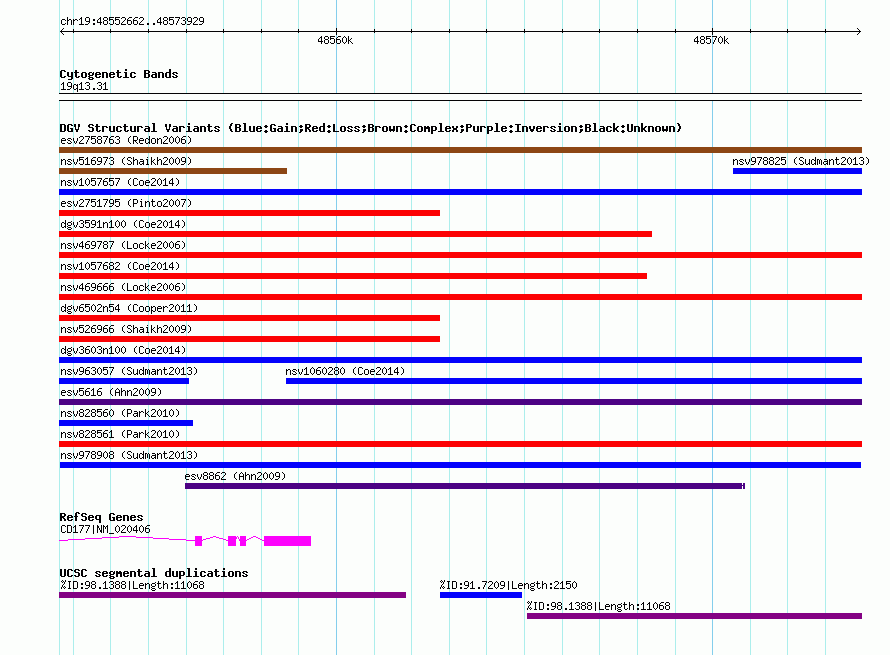Select the nsv978908 (Sudmant2013) label

pos(129,455)
